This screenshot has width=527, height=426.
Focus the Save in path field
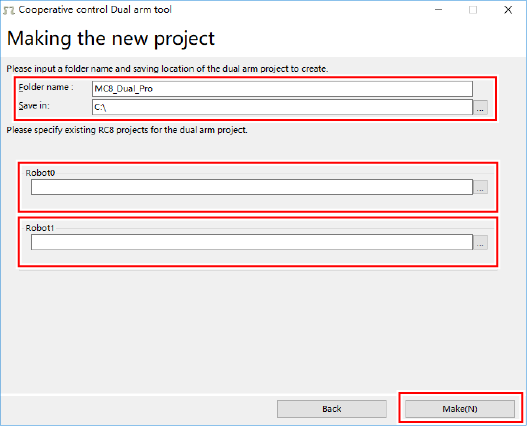click(282, 107)
